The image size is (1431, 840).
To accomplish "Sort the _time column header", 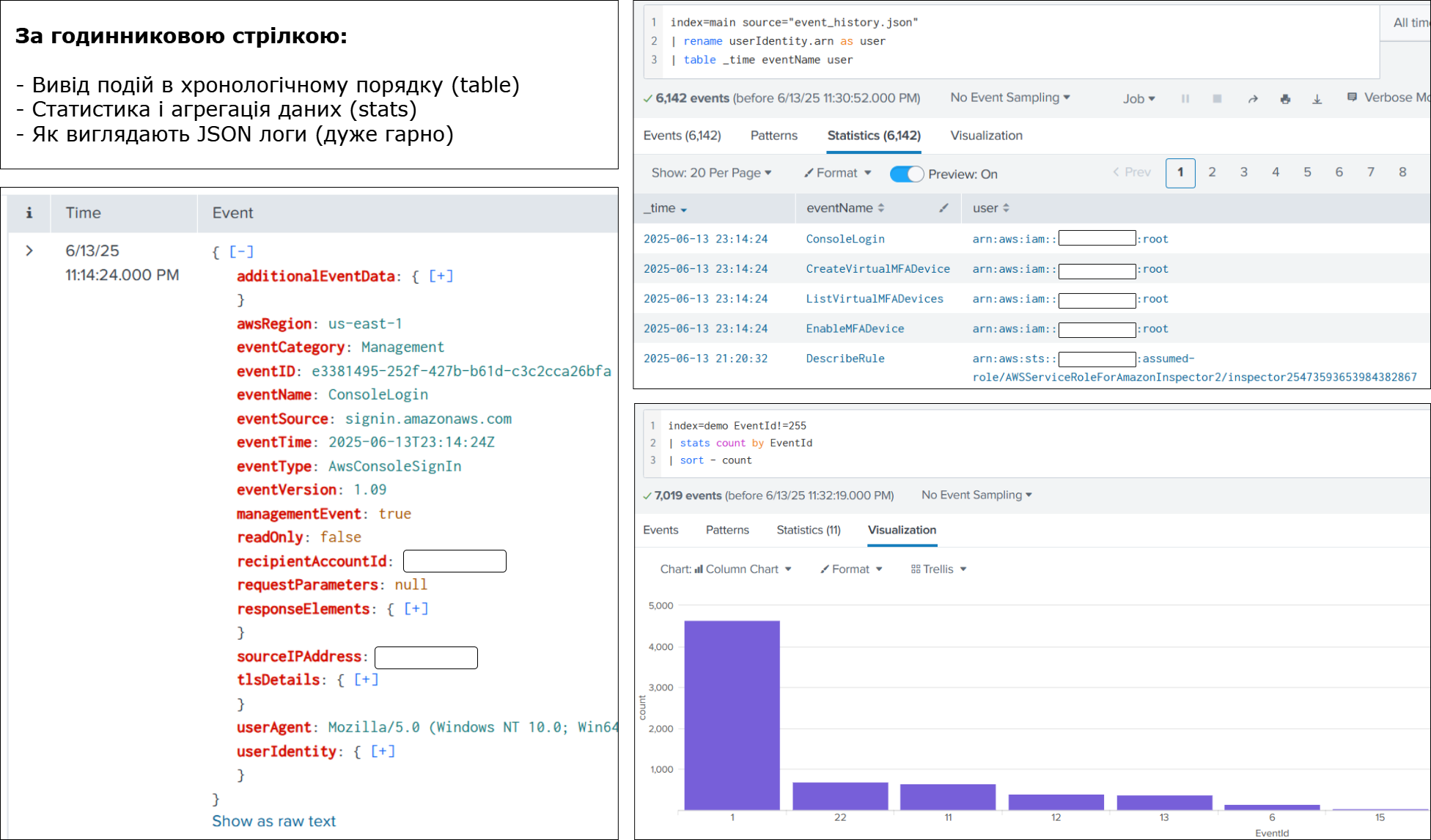I will [x=665, y=208].
